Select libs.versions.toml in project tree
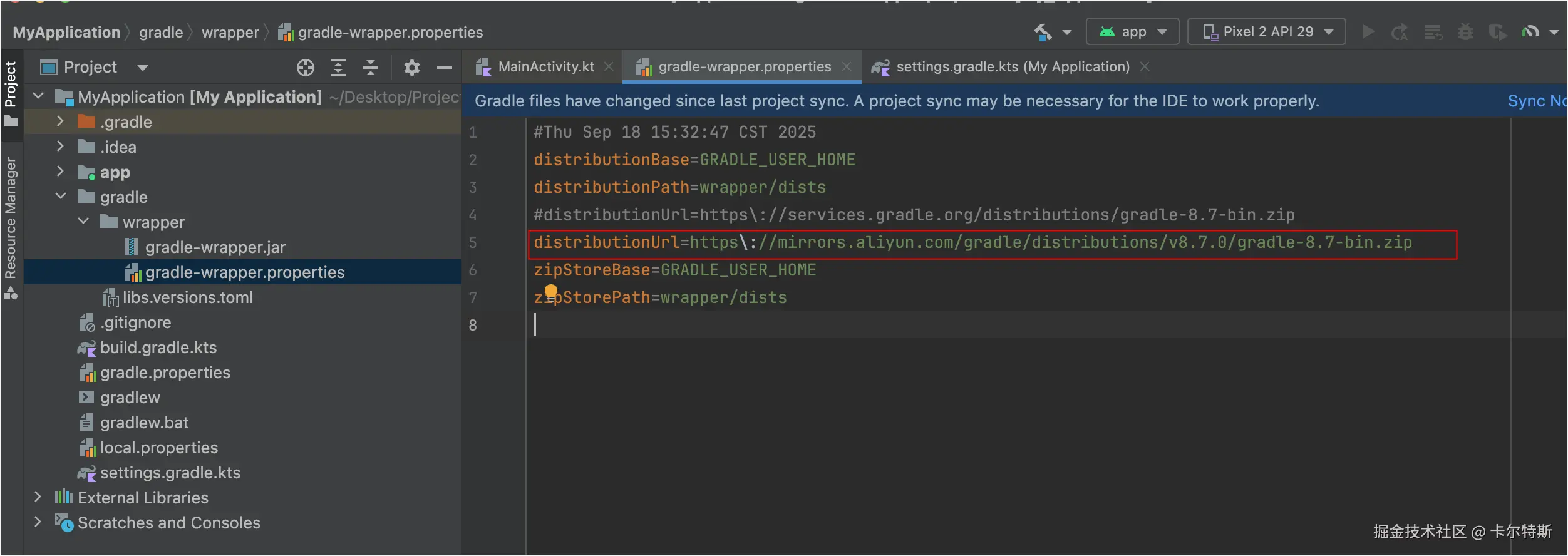 pos(187,297)
